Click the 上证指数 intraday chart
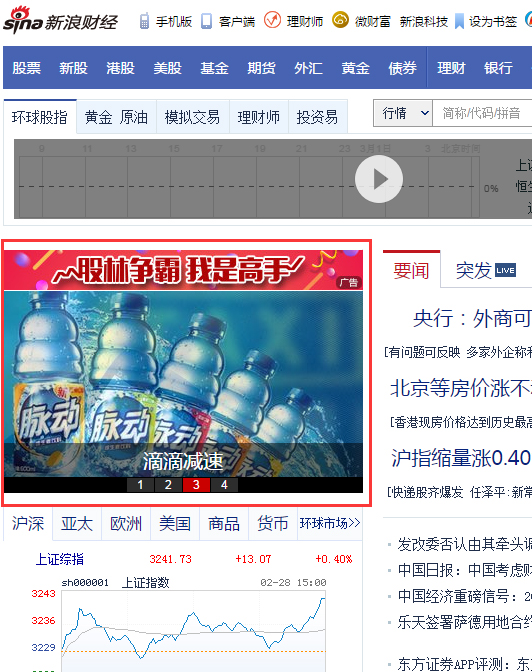This screenshot has width=532, height=672. pyautogui.click(x=193, y=630)
